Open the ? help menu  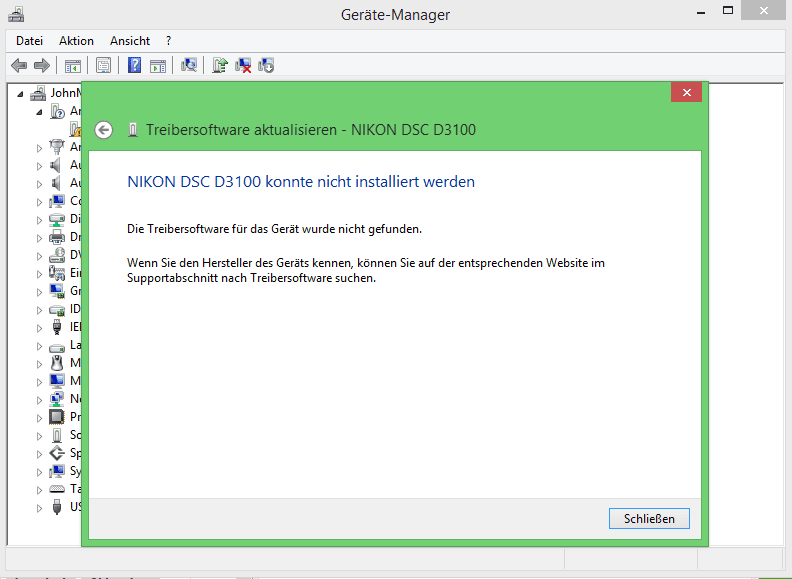pyautogui.click(x=169, y=41)
